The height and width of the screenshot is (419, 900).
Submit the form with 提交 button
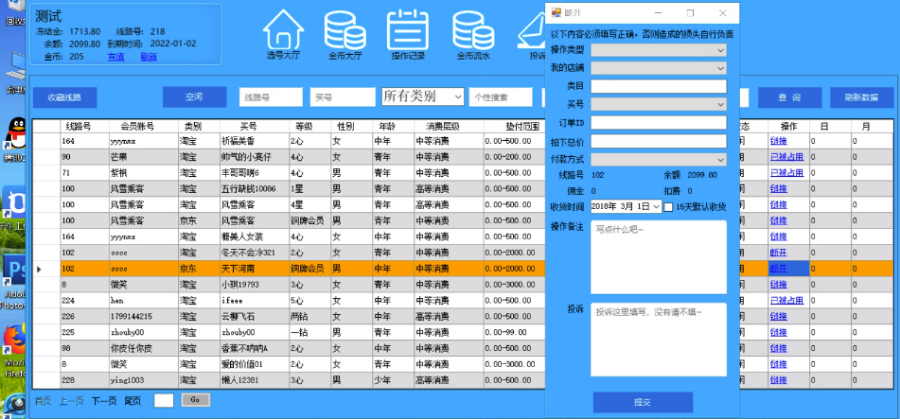tap(642, 402)
